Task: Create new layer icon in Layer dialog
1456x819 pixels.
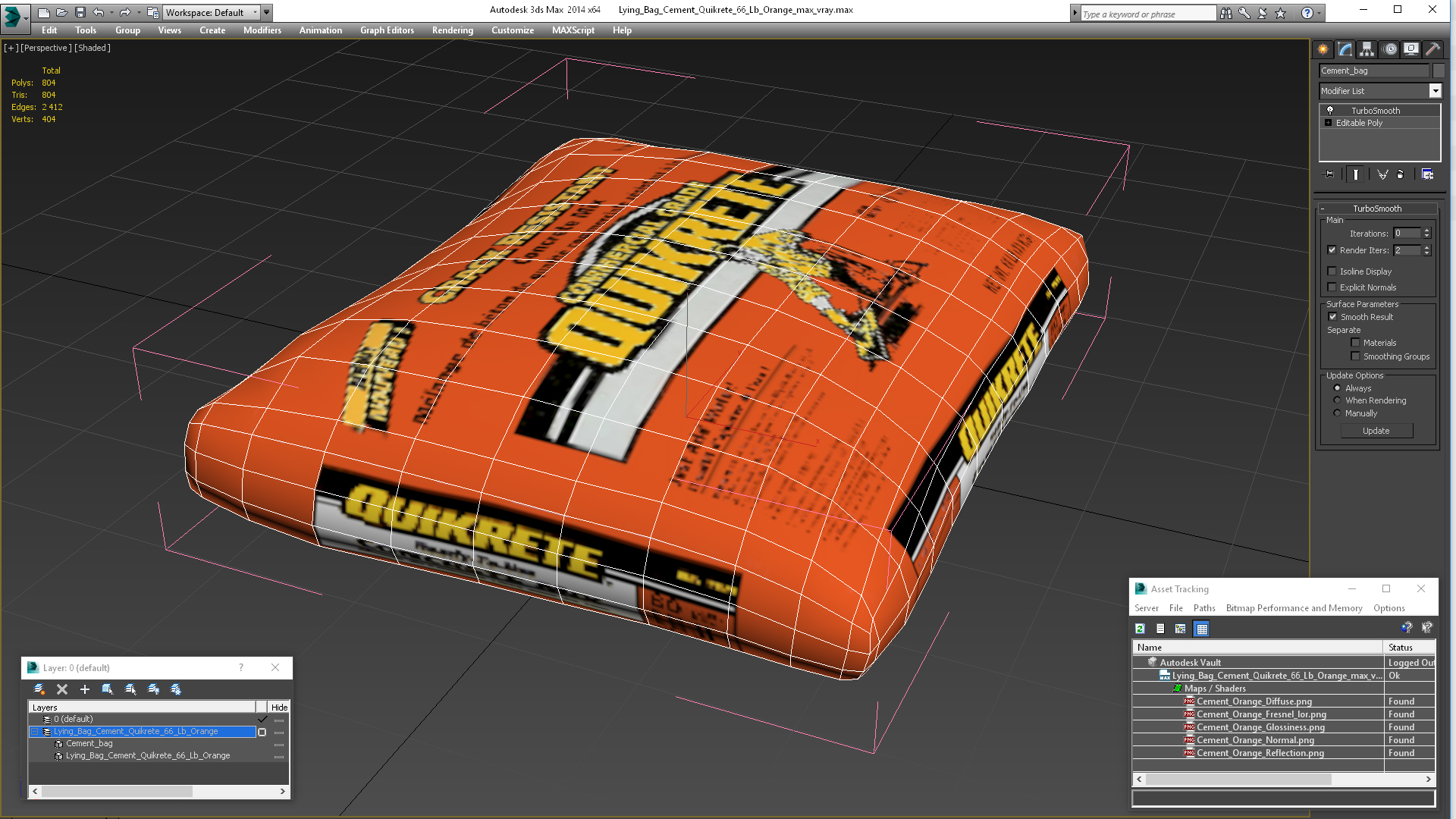Action: pos(39,689)
